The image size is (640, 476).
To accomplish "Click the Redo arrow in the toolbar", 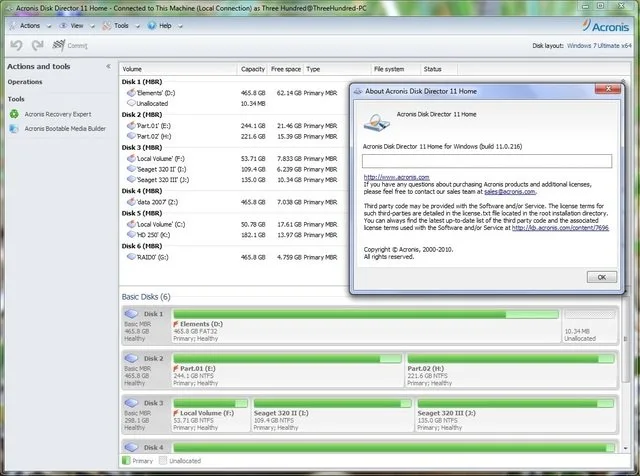I will tap(38, 45).
